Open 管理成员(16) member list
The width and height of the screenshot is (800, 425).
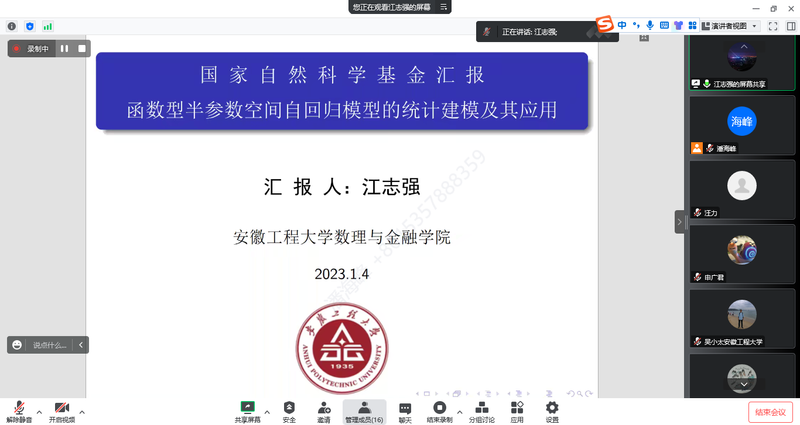tap(364, 410)
